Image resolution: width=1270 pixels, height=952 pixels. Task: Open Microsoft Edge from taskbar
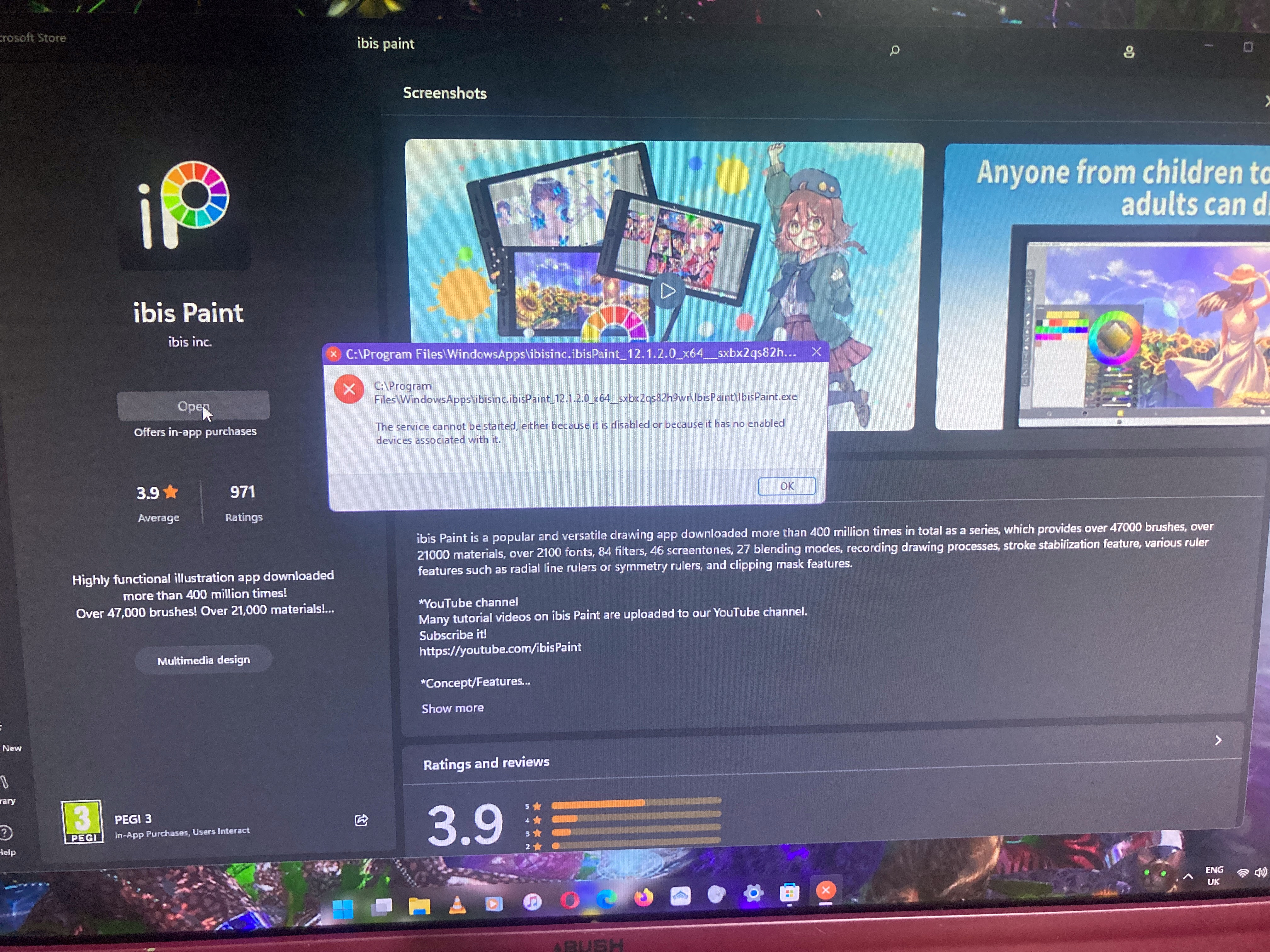click(x=606, y=898)
